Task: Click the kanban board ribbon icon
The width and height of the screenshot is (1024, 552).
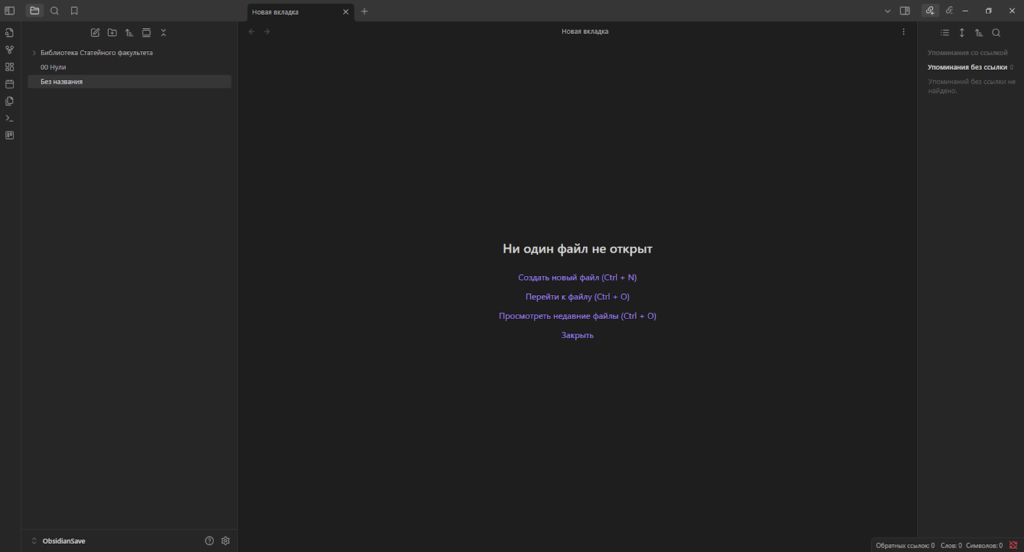Action: [10, 135]
